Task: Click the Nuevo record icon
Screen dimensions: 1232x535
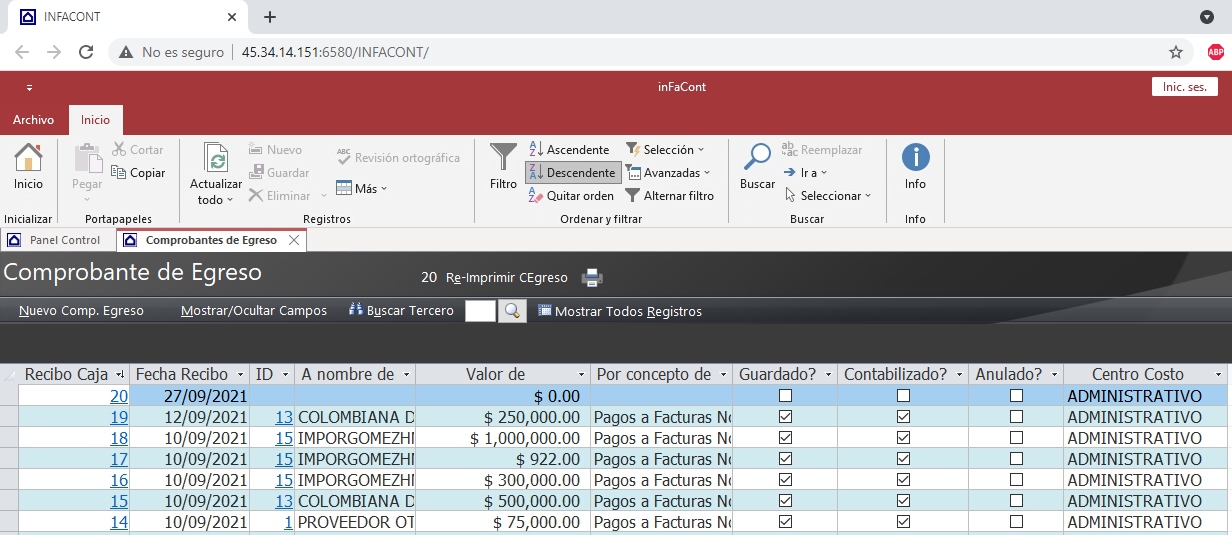Action: [x=256, y=150]
